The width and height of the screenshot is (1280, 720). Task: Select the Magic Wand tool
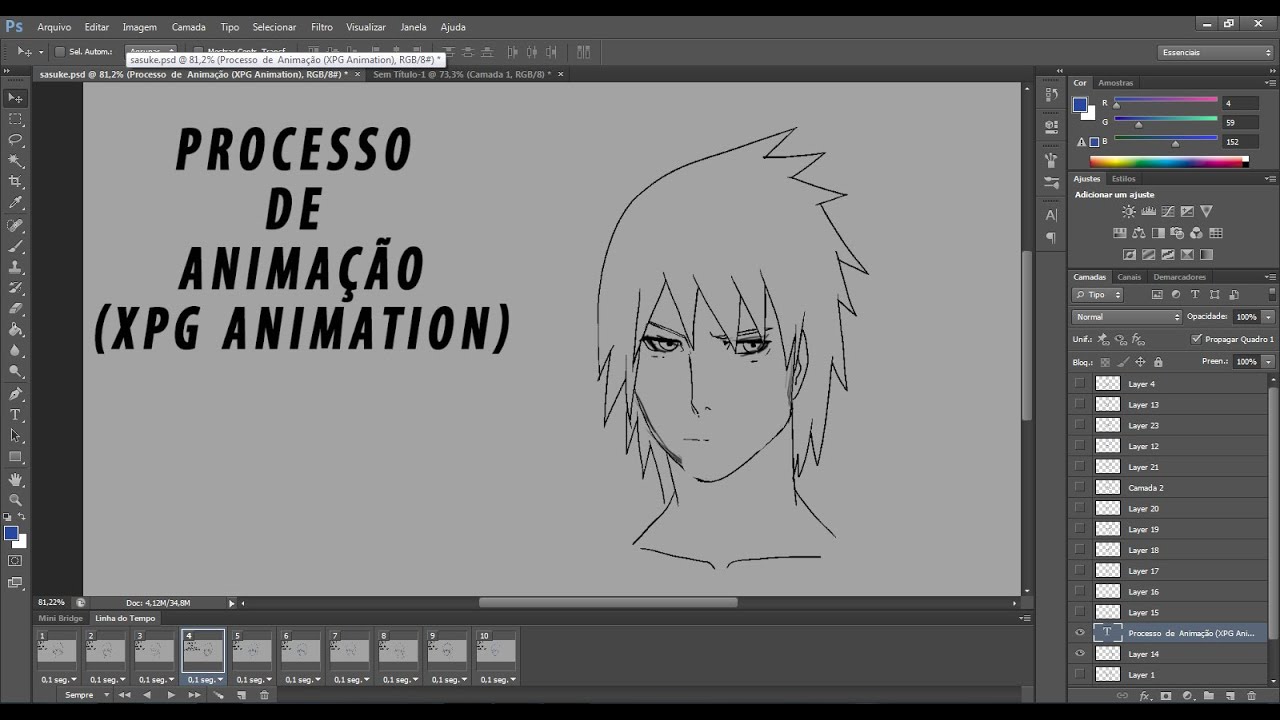pos(15,161)
